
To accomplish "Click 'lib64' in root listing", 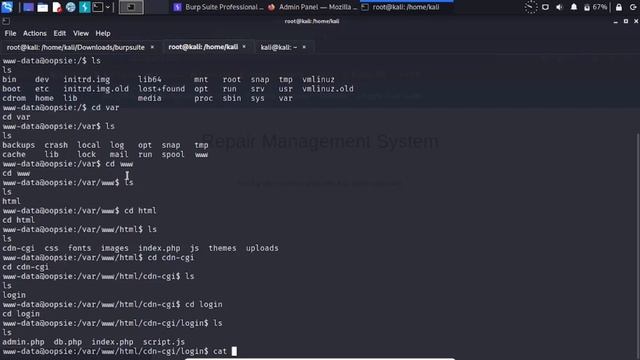I will (x=149, y=80).
